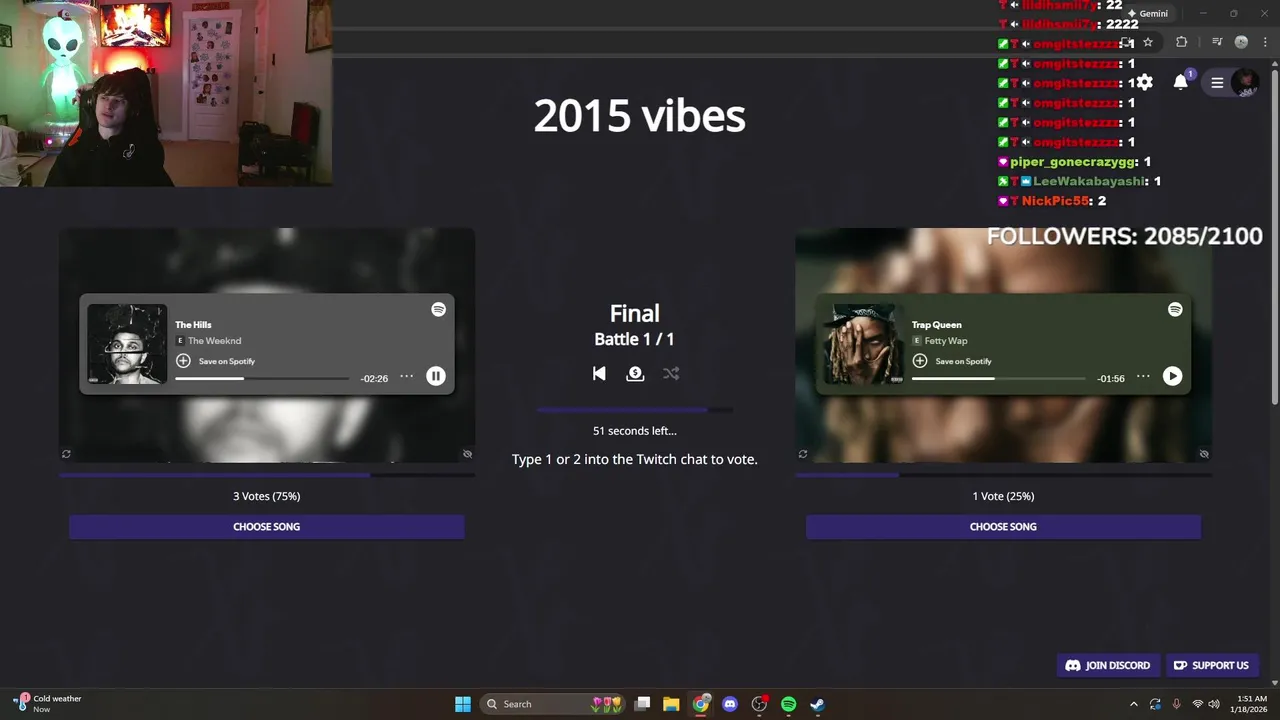Open Discord from the taskbar
Screen dimensions: 1280x720
tap(730, 704)
